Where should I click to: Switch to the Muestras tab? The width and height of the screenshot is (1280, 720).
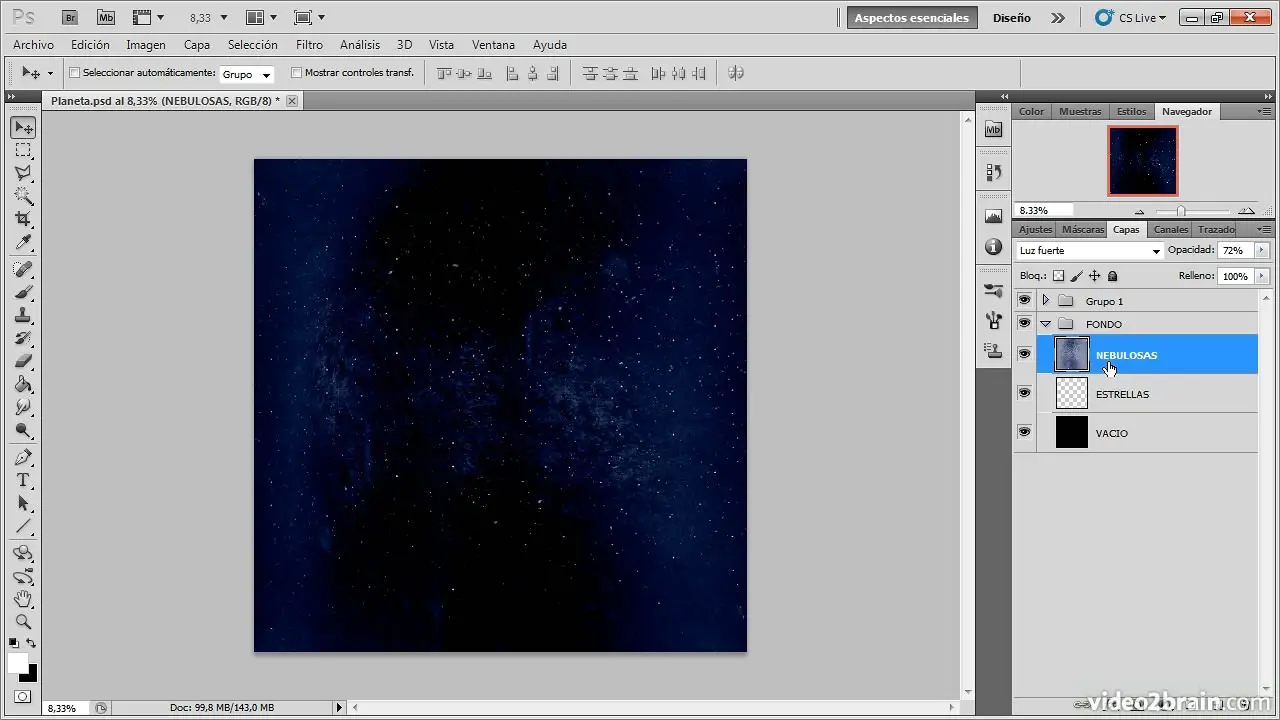click(x=1080, y=112)
